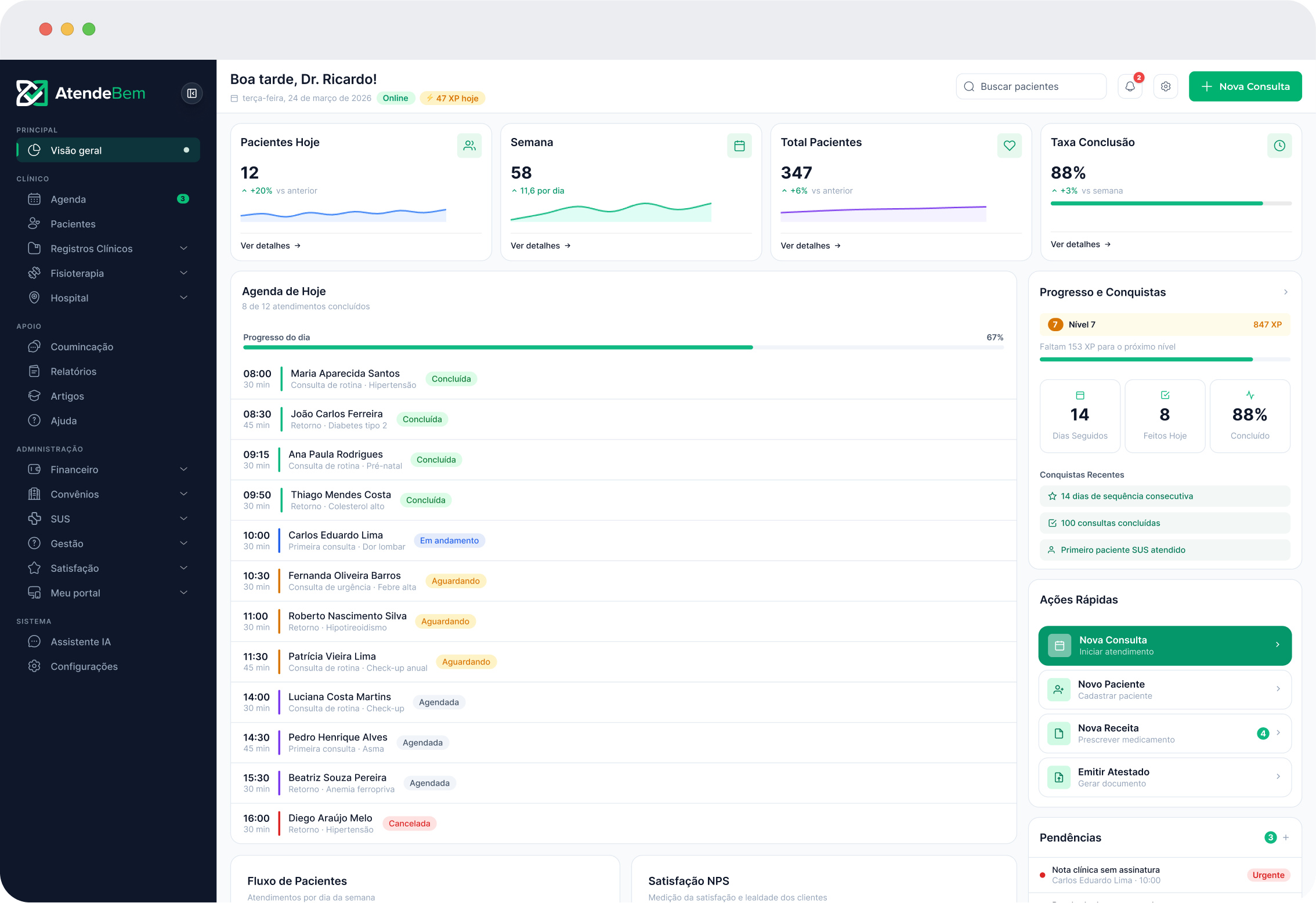Click the Semana calendar icon

coord(739,146)
